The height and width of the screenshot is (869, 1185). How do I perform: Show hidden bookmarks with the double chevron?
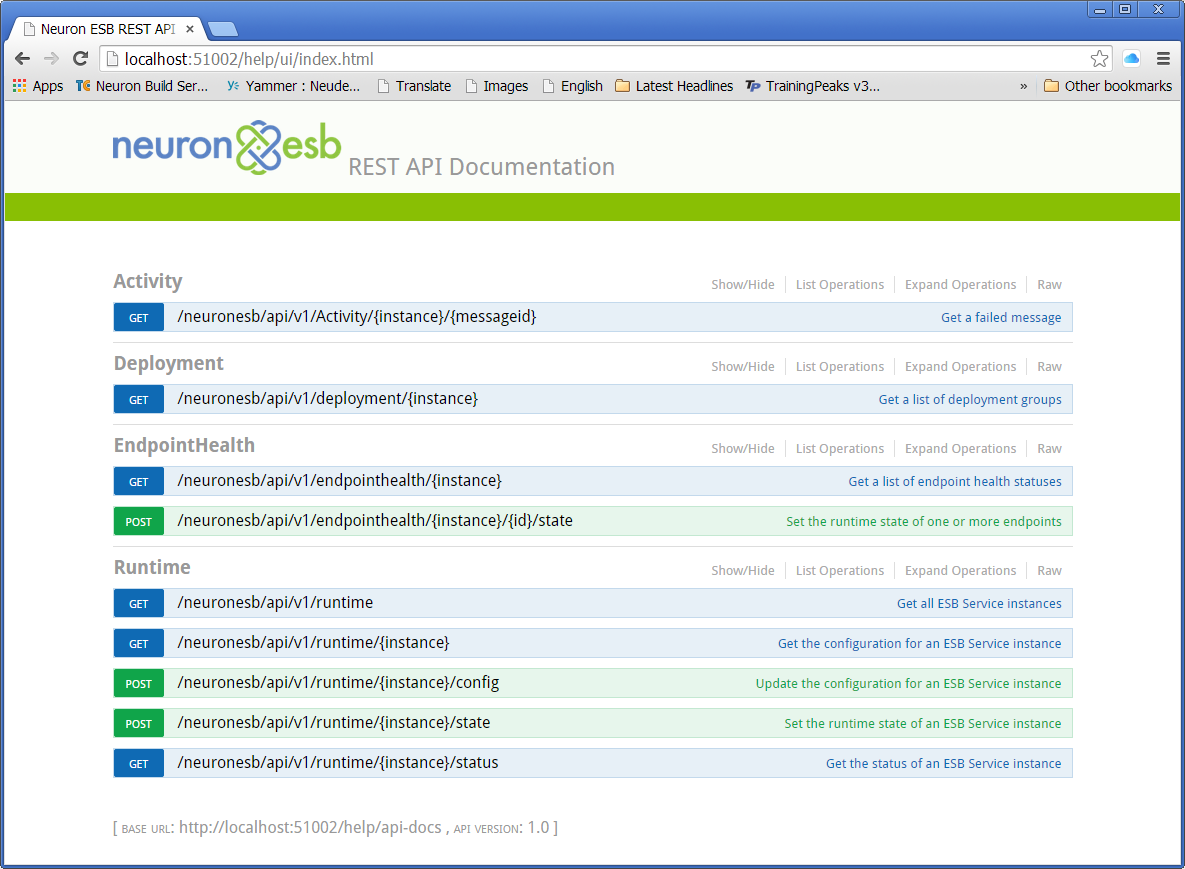click(1023, 86)
